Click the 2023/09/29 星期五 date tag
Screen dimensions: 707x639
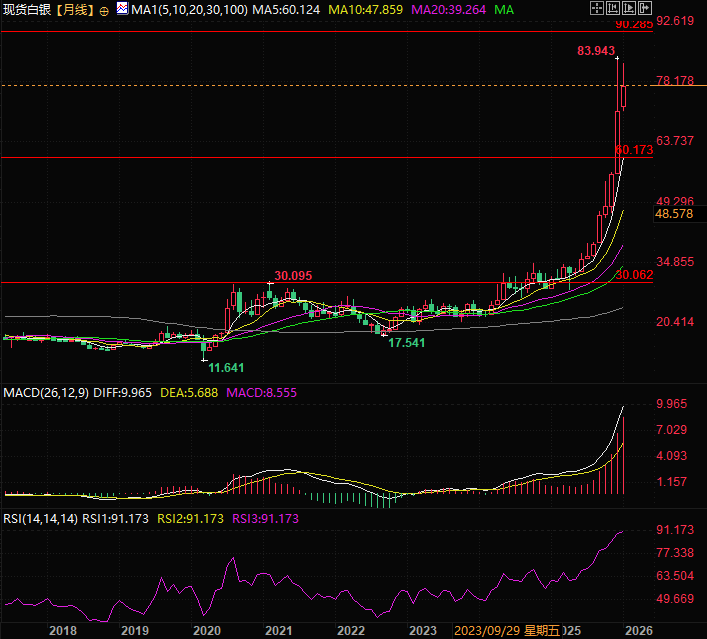tap(507, 630)
